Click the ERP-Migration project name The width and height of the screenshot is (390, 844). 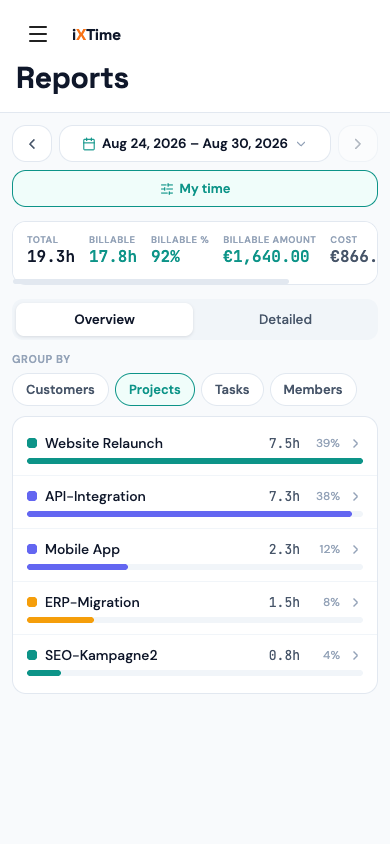click(92, 602)
